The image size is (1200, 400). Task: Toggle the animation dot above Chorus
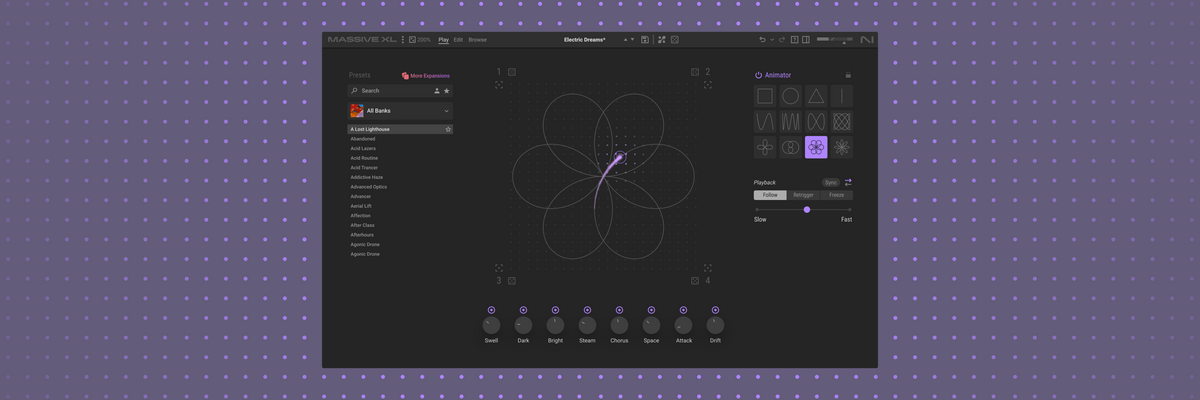[619, 310]
